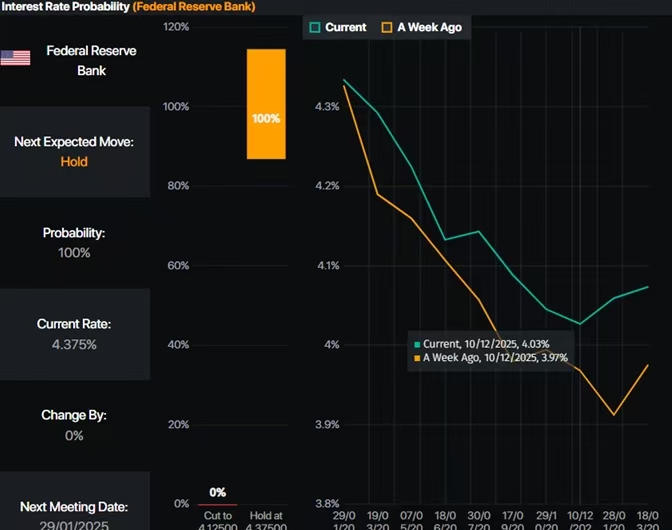Click the 28/0 date on the x-axis

pyautogui.click(x=614, y=521)
